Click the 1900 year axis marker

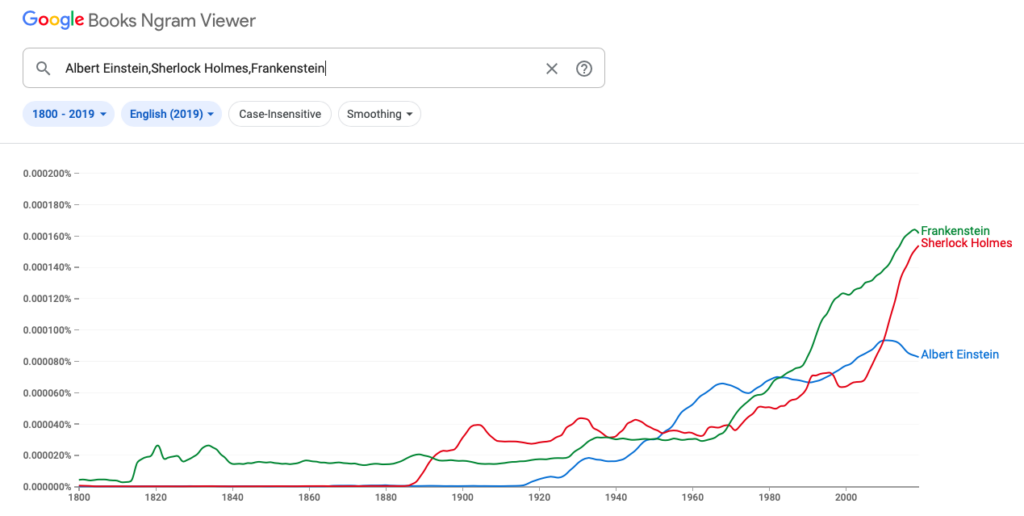[462, 496]
